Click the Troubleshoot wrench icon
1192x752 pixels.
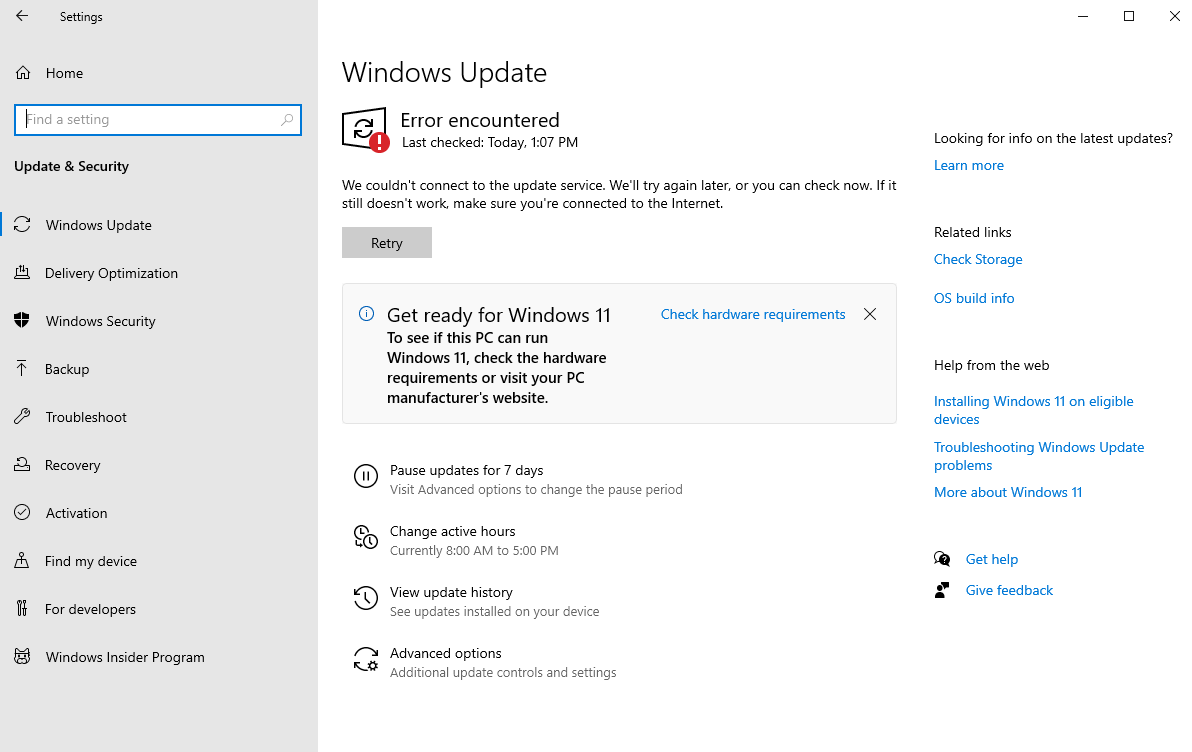coord(22,417)
